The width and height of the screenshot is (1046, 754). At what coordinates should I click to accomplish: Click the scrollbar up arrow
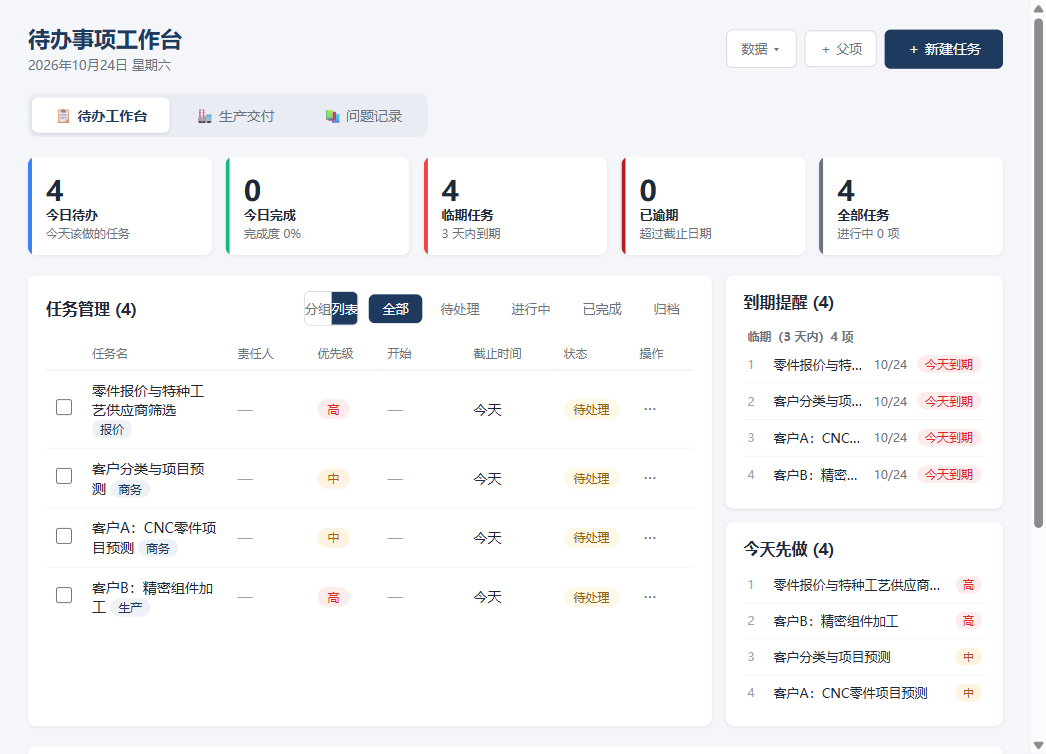pyautogui.click(x=1039, y=8)
